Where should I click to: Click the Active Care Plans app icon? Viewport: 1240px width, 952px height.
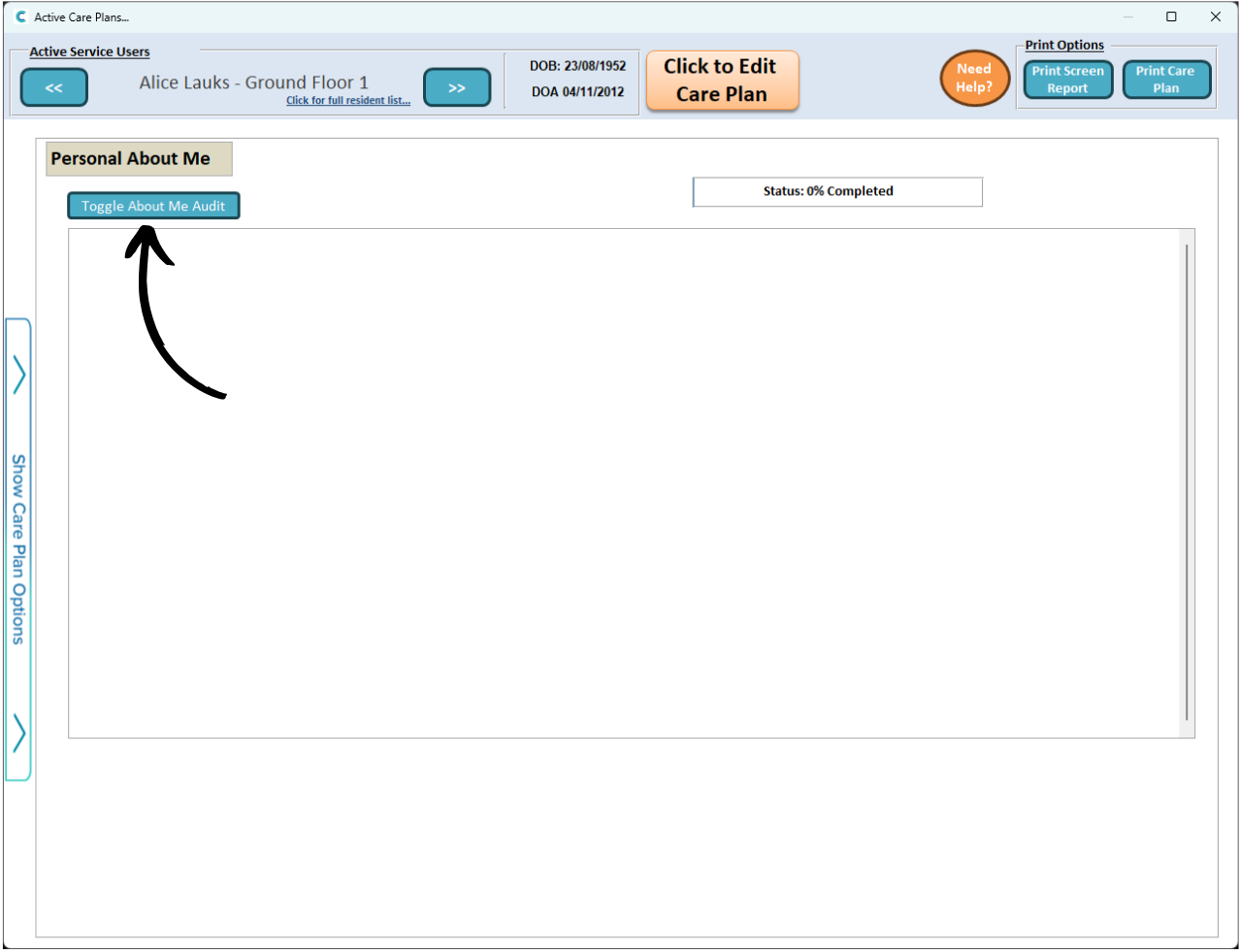(x=20, y=16)
